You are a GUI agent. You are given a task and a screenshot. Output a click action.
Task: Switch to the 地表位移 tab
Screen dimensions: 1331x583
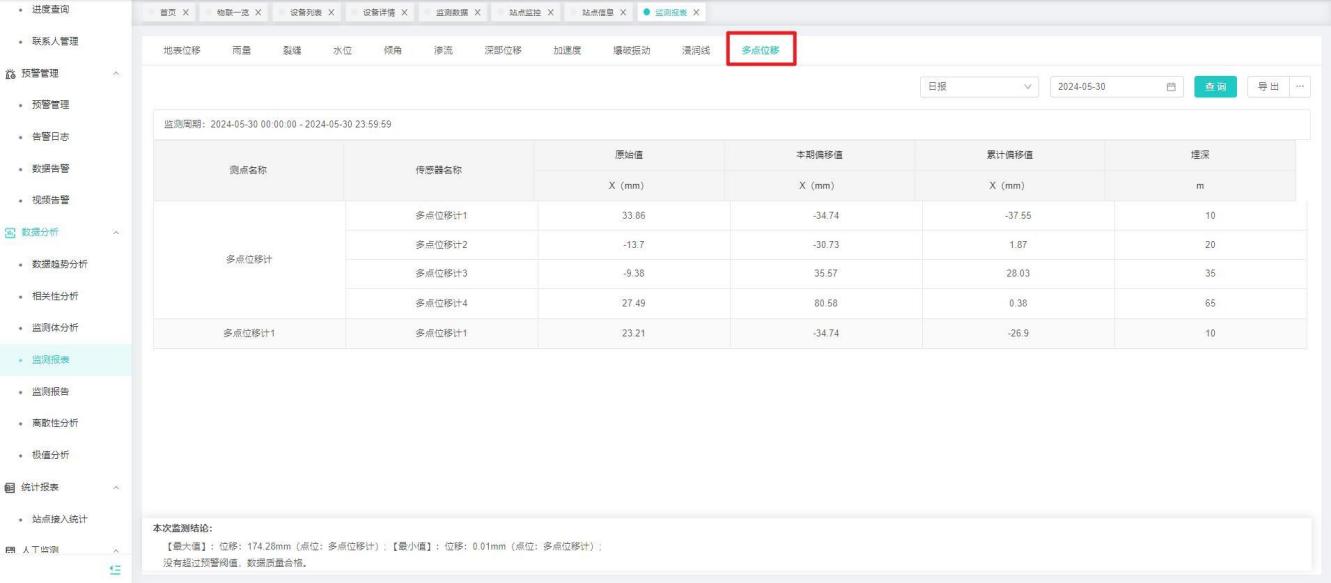click(x=182, y=51)
